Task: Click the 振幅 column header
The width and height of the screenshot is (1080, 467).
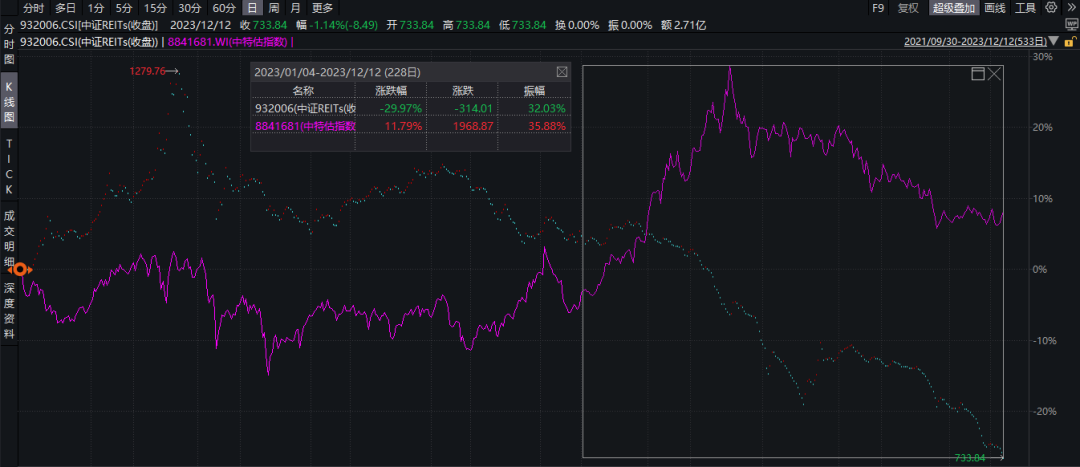Action: coord(534,90)
